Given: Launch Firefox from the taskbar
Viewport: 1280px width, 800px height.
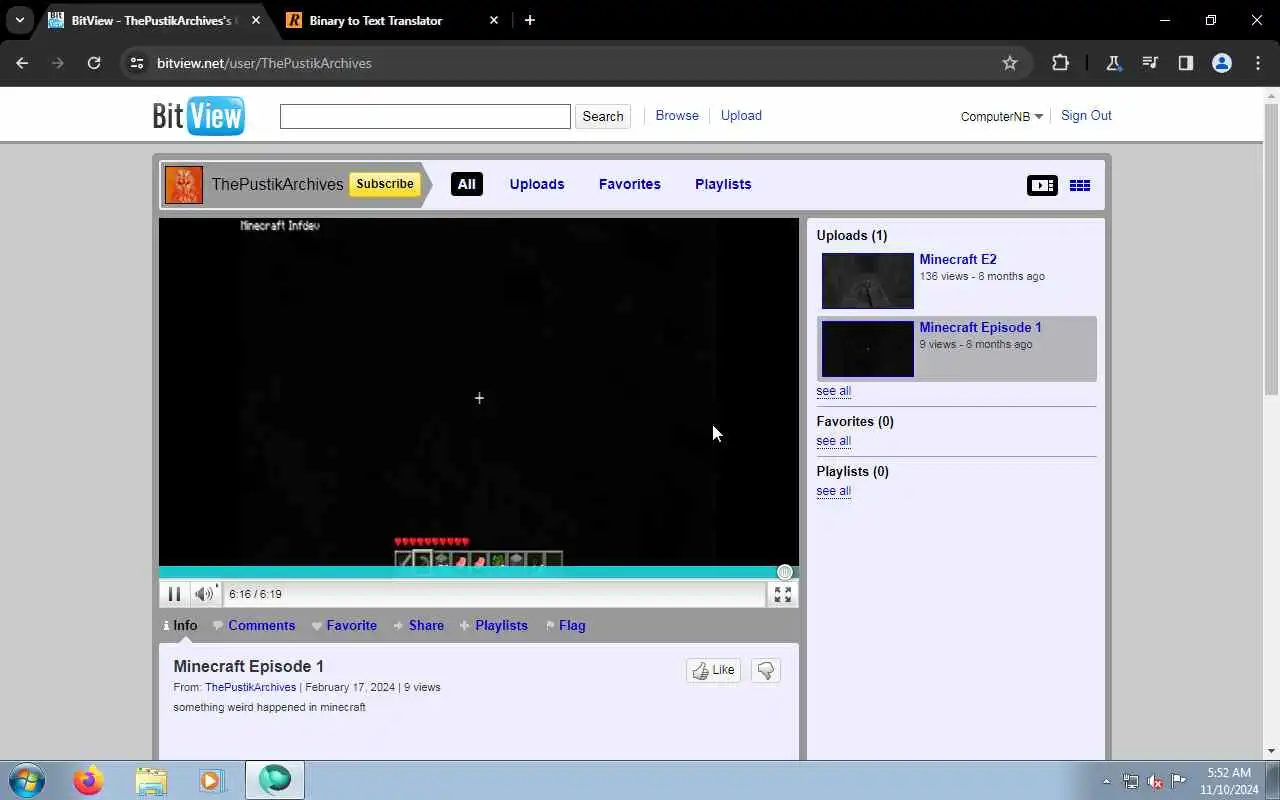Looking at the screenshot, I should 88,780.
